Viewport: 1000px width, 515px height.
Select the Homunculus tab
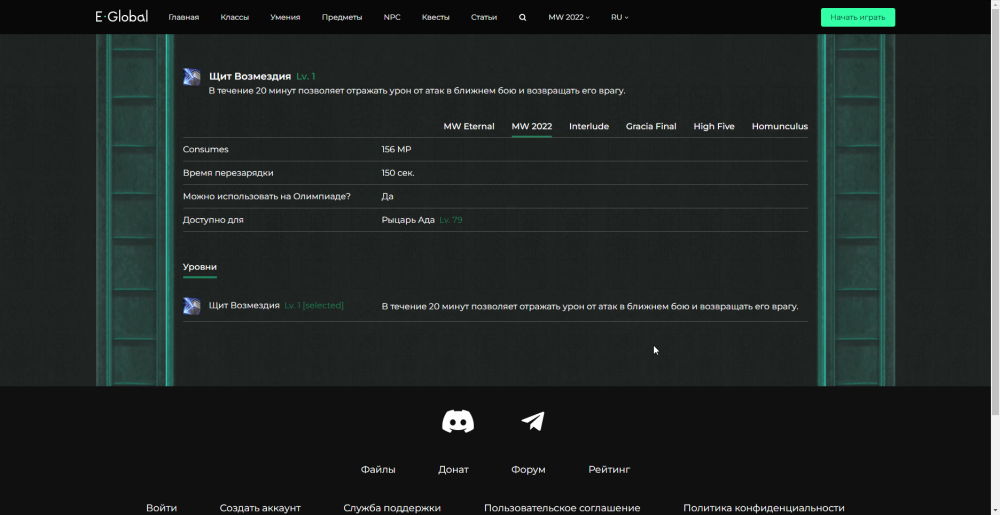coord(780,127)
